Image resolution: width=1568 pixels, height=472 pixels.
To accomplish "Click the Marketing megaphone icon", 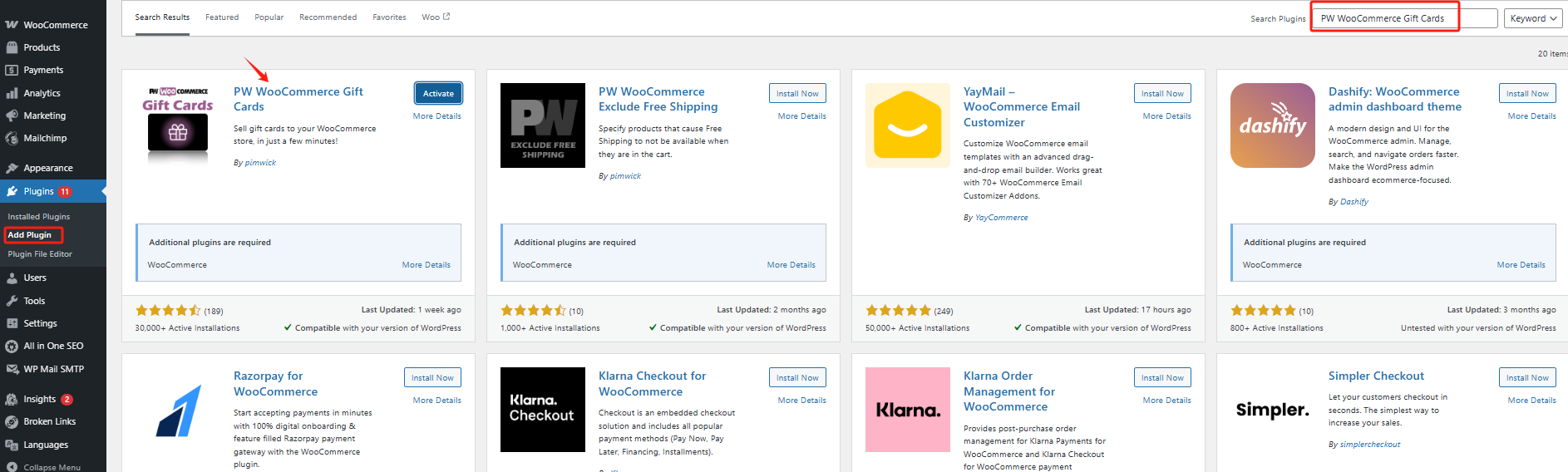I will [12, 116].
